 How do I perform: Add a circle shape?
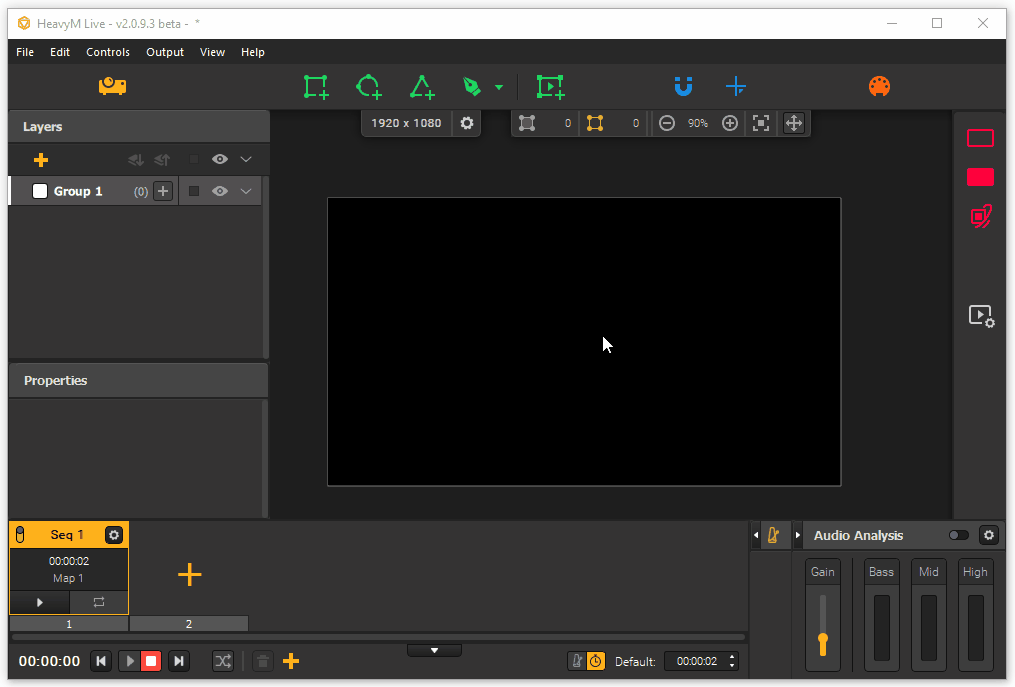[368, 87]
